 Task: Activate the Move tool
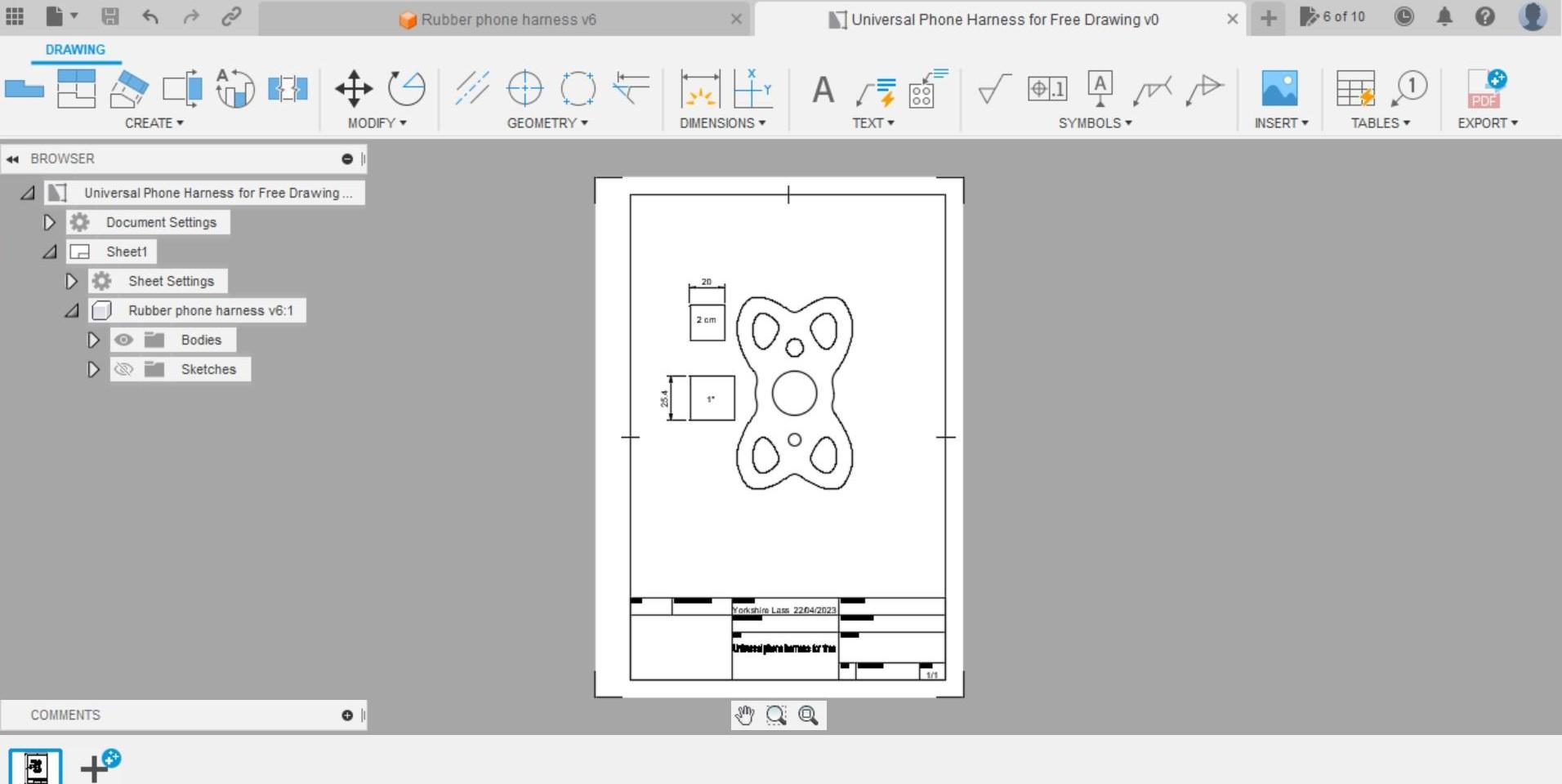354,88
